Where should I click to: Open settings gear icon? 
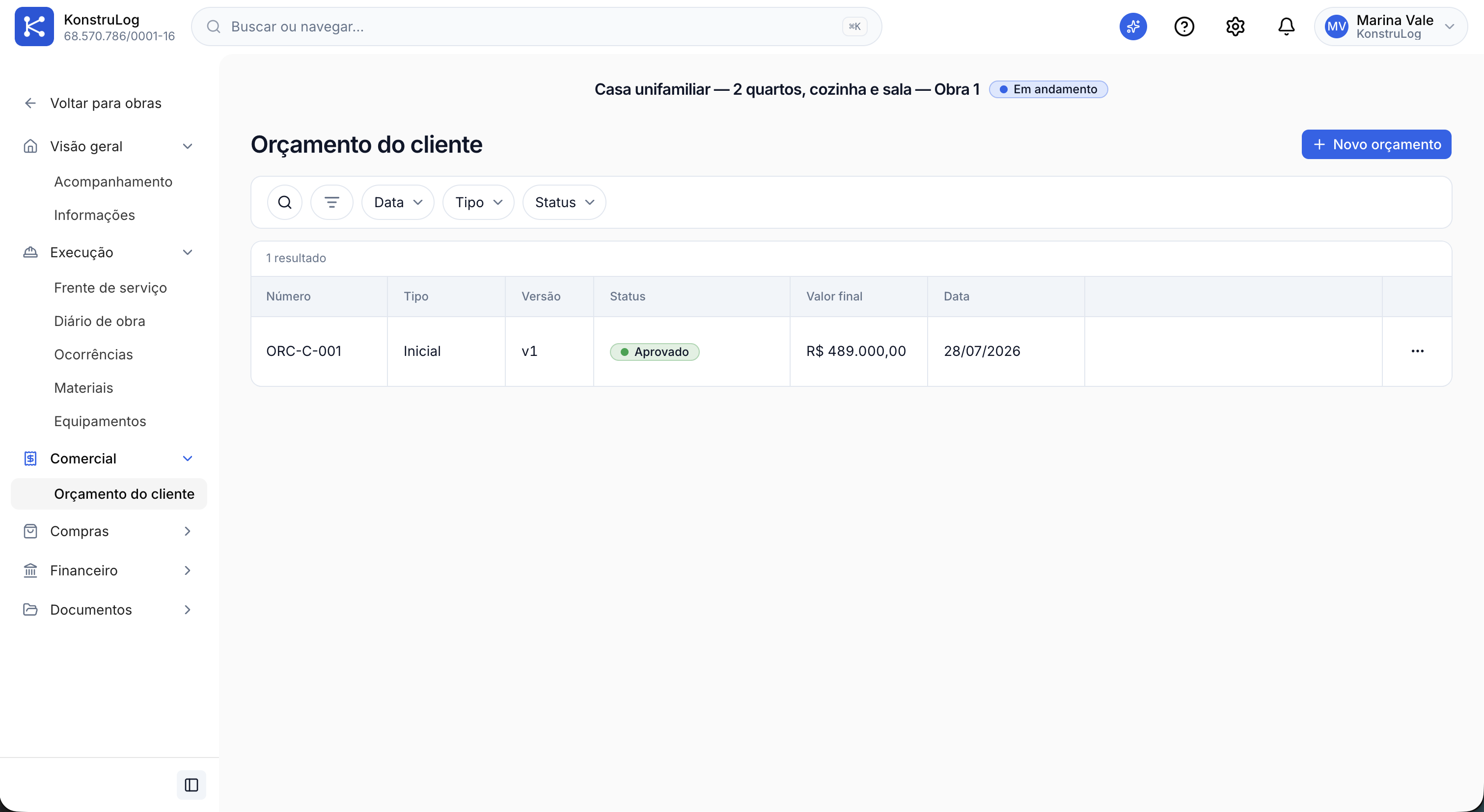pos(1235,27)
